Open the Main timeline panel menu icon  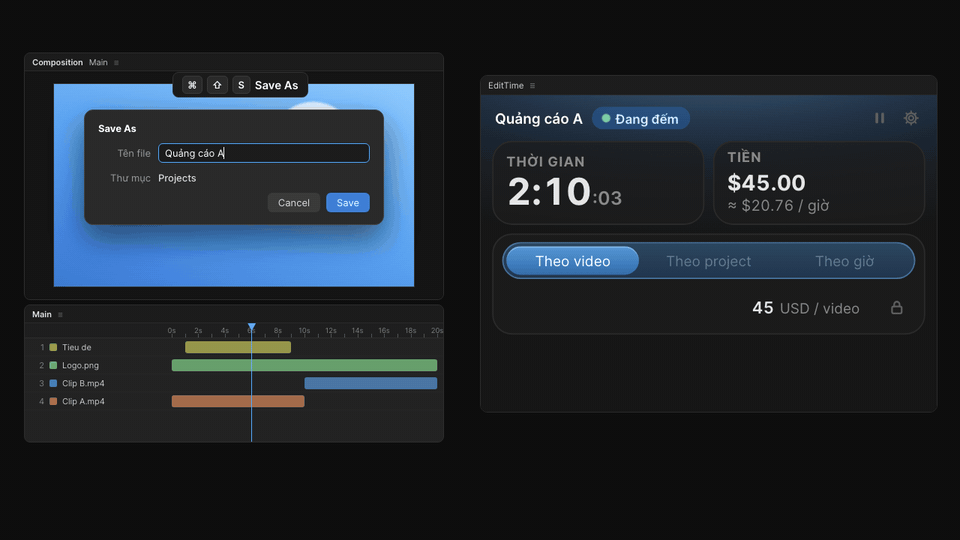click(x=60, y=315)
